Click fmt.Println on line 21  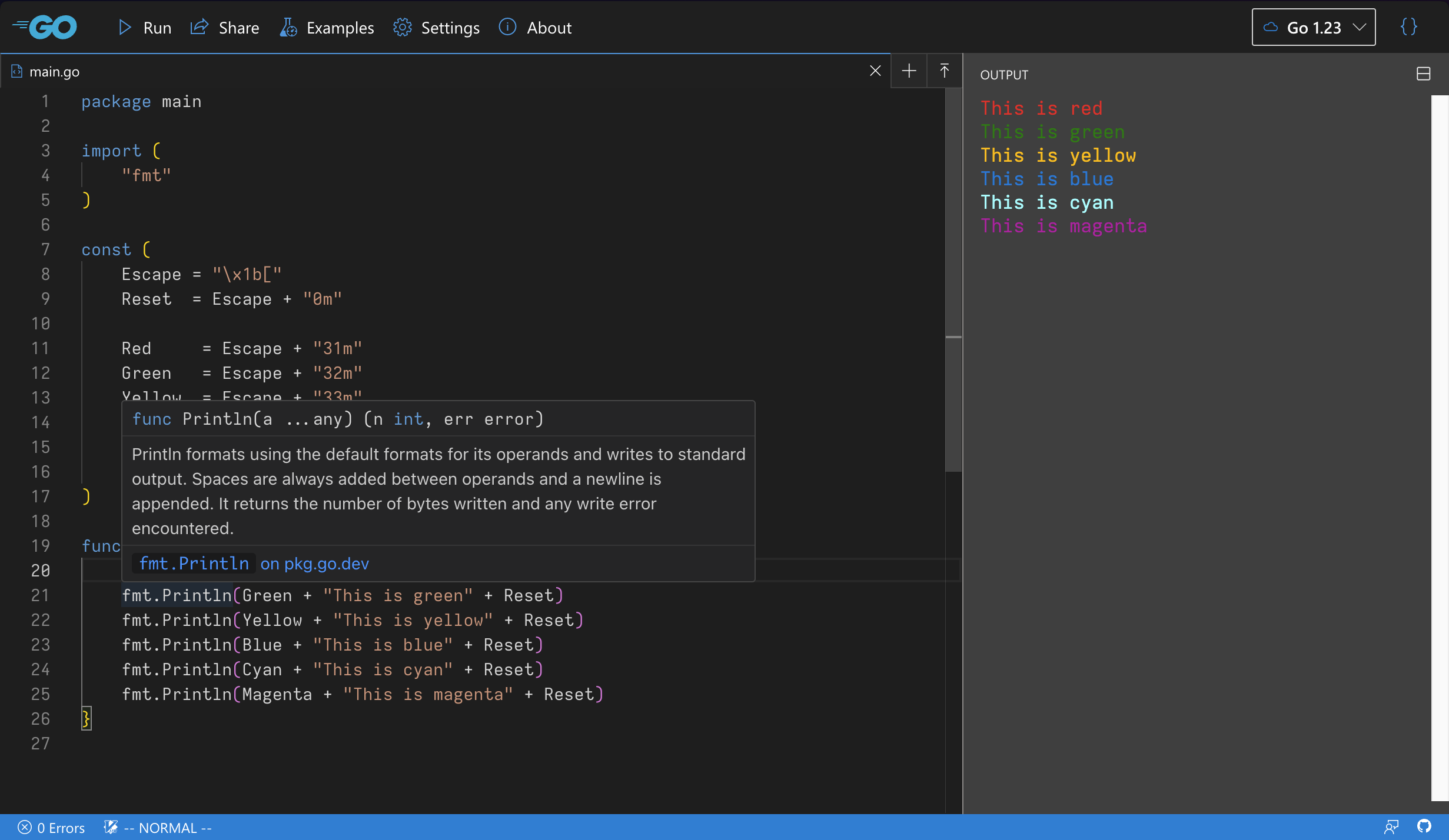click(x=177, y=596)
